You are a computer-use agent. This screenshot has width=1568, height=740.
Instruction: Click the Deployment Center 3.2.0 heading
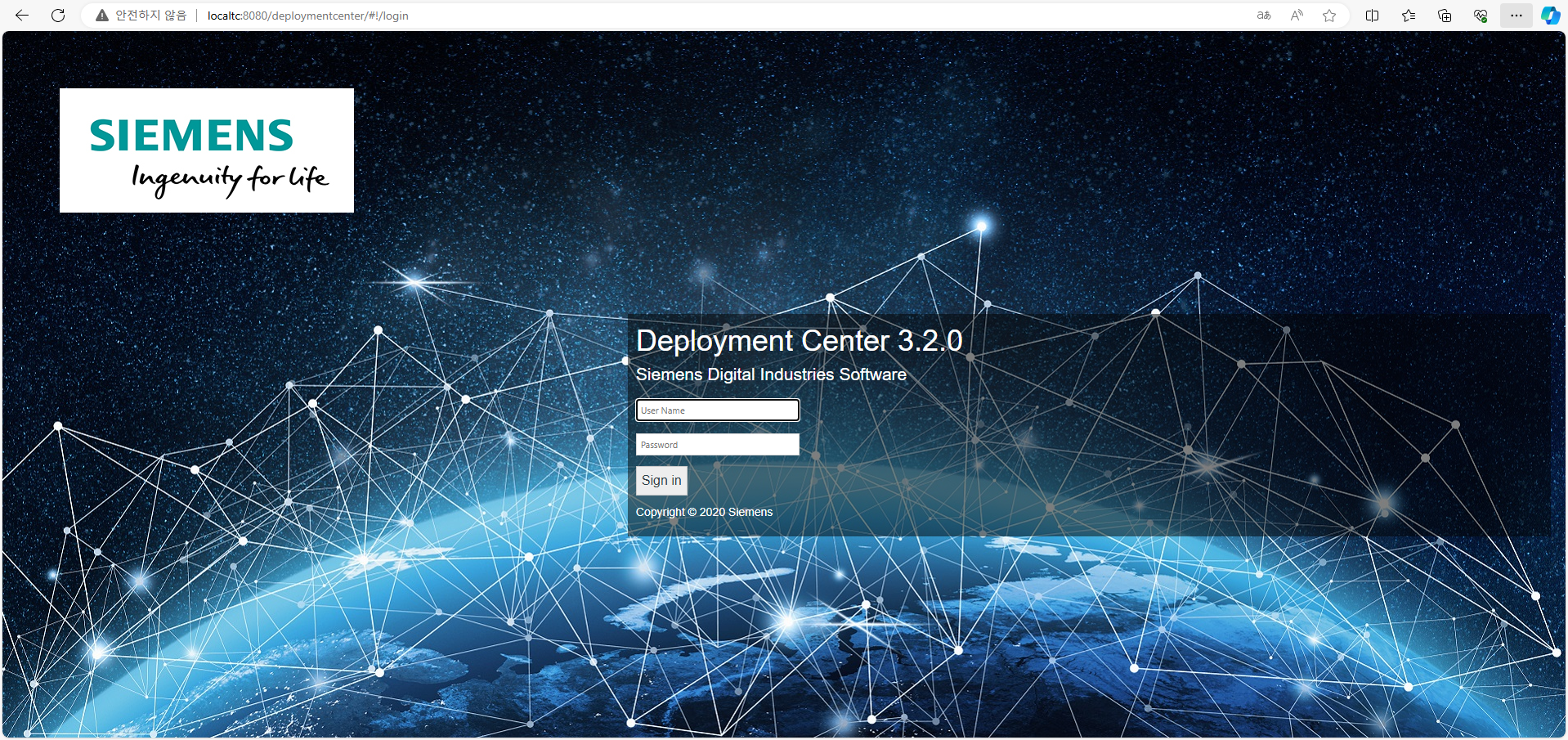[799, 341]
